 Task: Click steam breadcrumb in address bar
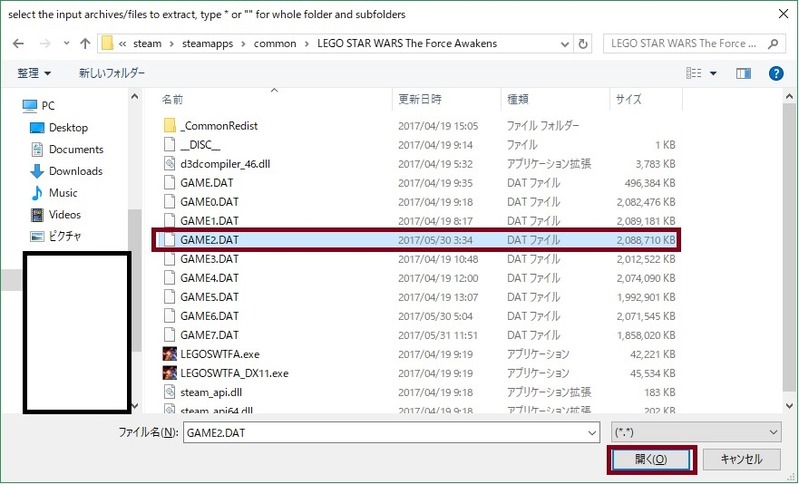point(147,44)
